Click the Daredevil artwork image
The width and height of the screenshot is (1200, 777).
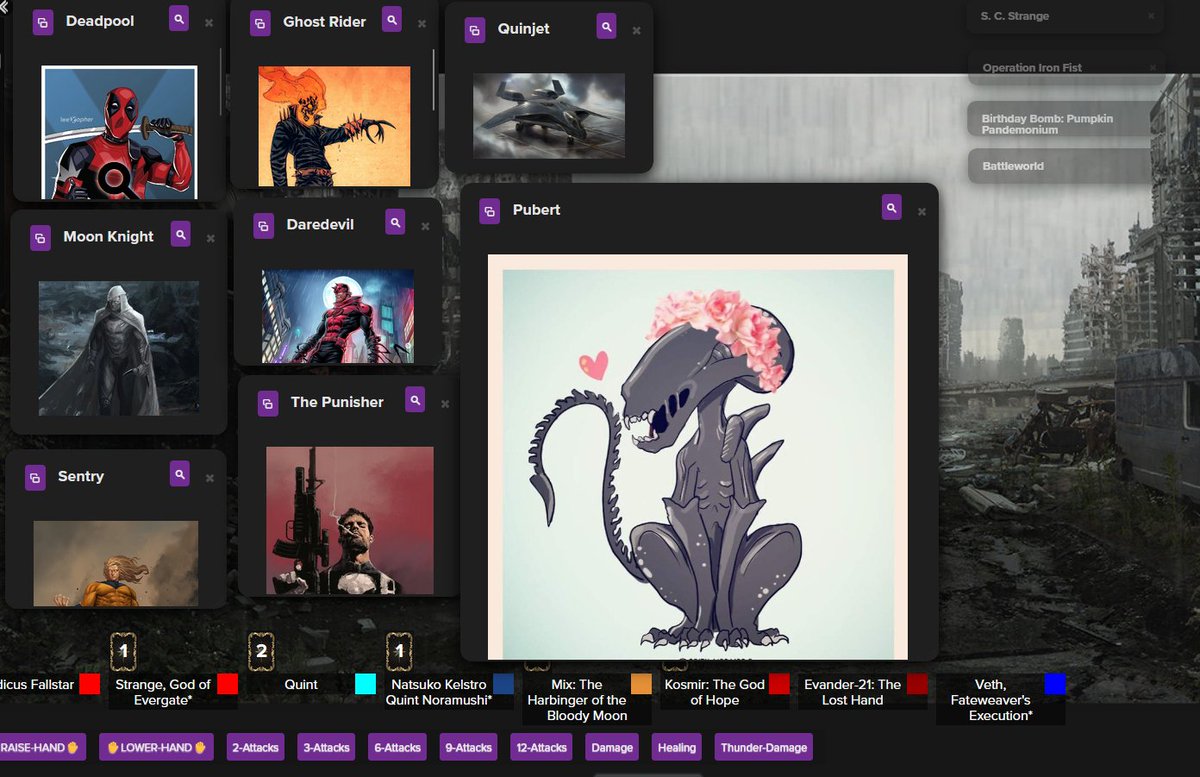point(338,316)
